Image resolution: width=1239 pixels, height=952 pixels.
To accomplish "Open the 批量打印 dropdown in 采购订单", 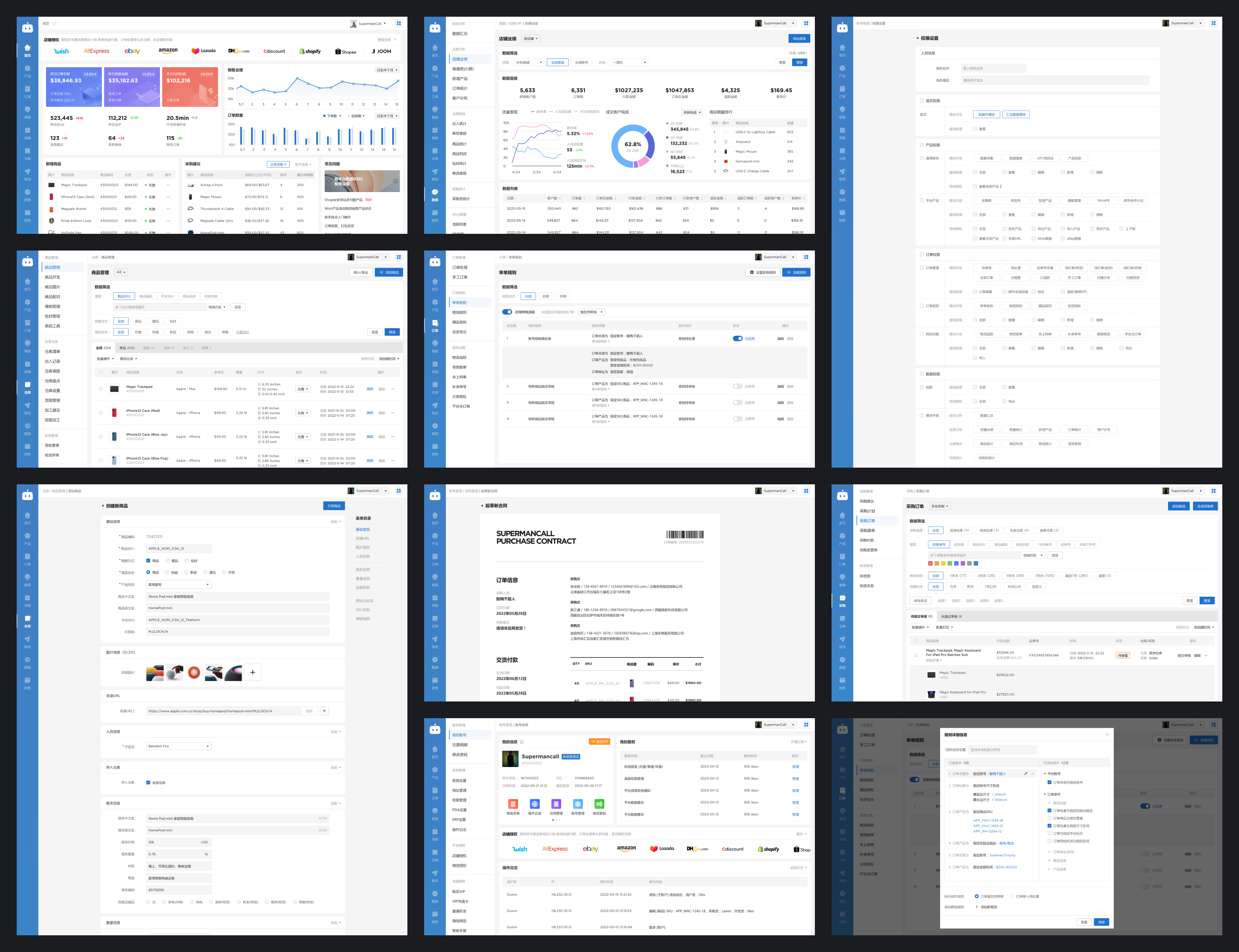I will tap(944, 627).
